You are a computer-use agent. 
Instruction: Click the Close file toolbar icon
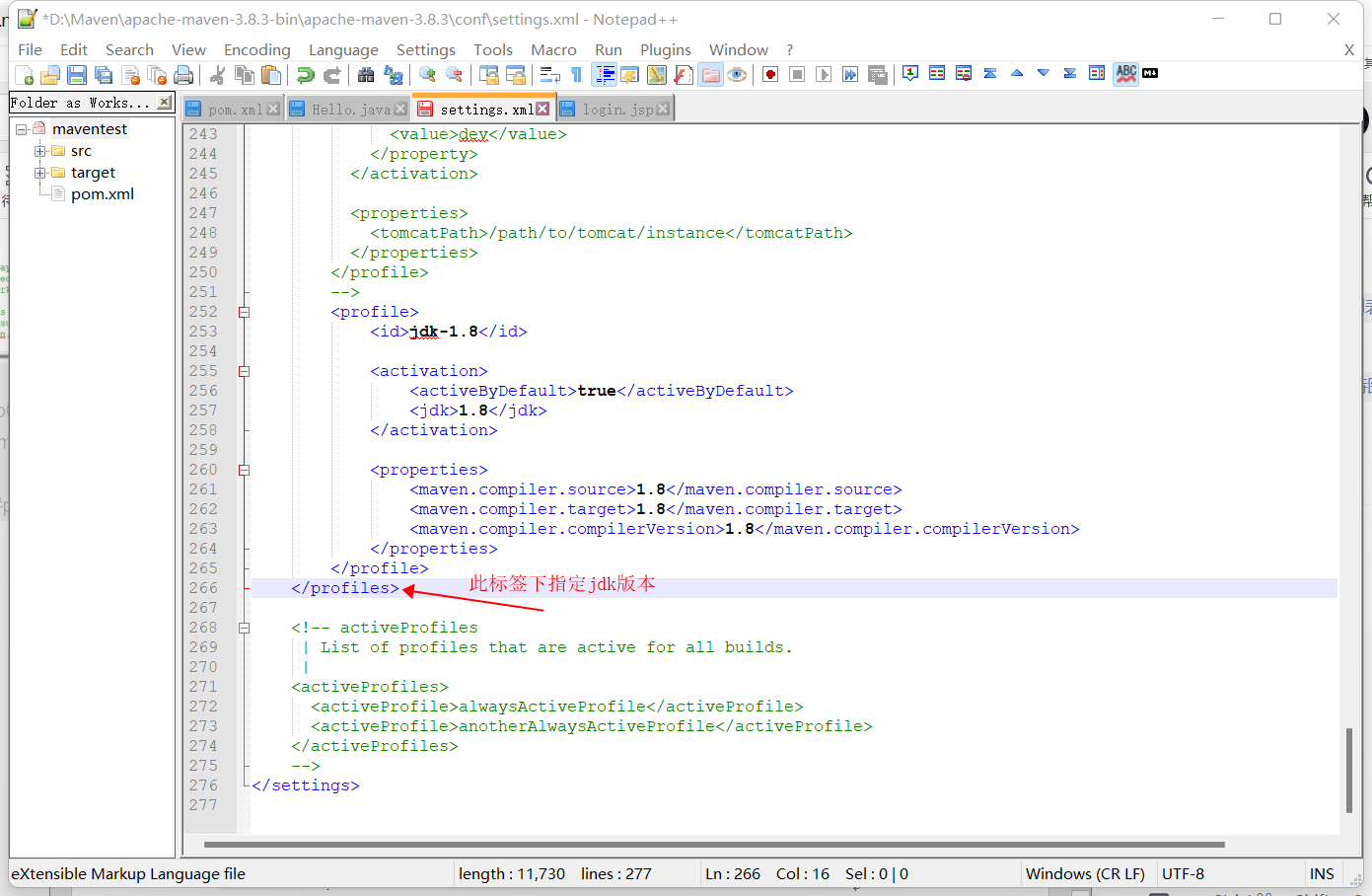[x=130, y=75]
